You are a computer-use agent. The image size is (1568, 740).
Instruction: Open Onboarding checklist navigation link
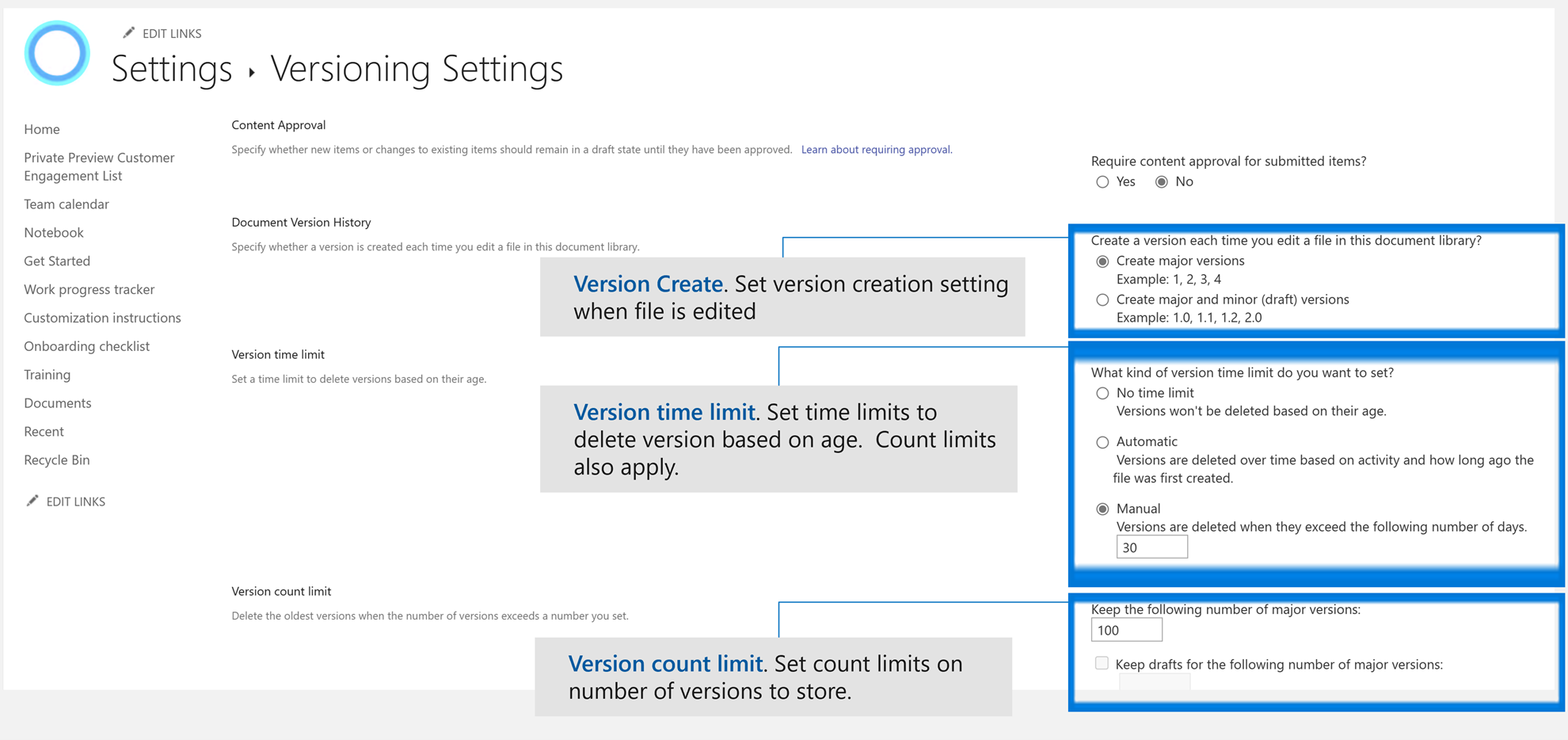87,347
